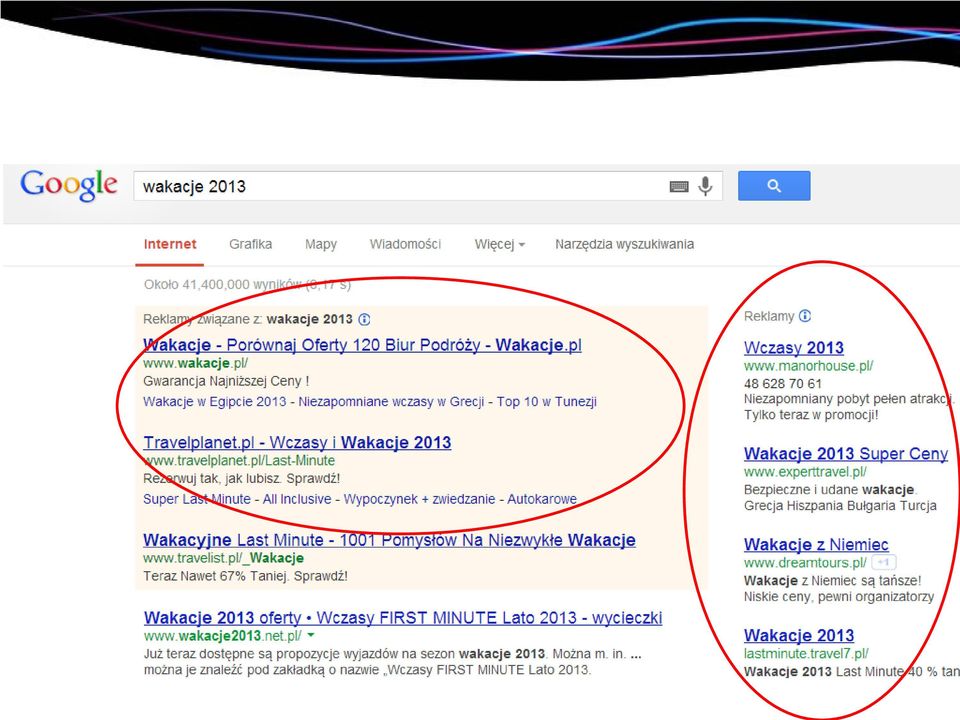960x720 pixels.
Task: Select the Internet tab
Action: tap(170, 244)
